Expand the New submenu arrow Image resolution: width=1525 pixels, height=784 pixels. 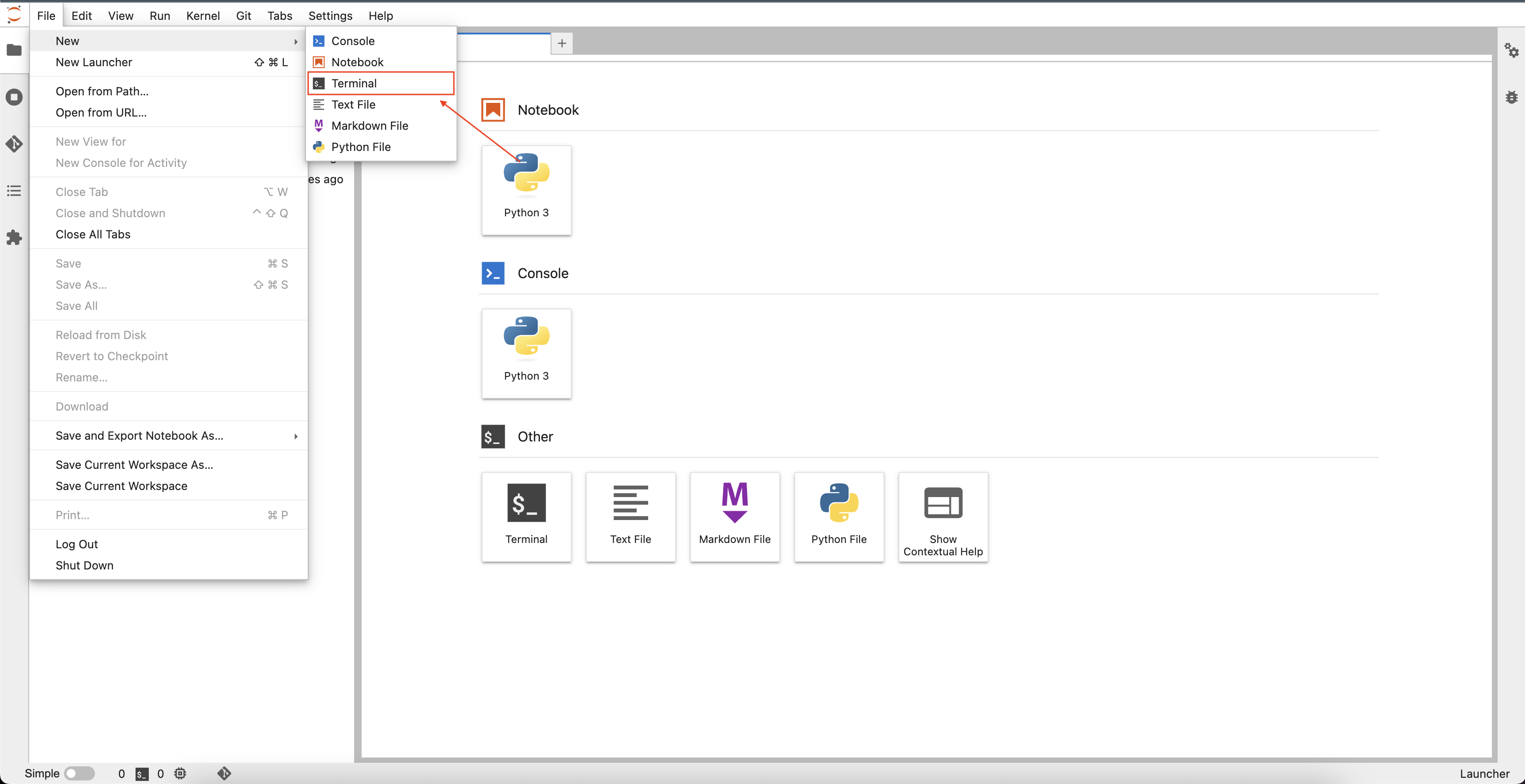coord(295,41)
